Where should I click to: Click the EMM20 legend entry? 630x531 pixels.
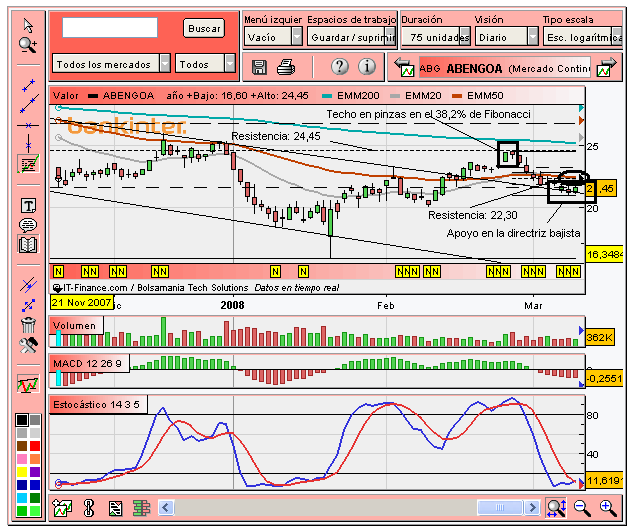point(416,96)
